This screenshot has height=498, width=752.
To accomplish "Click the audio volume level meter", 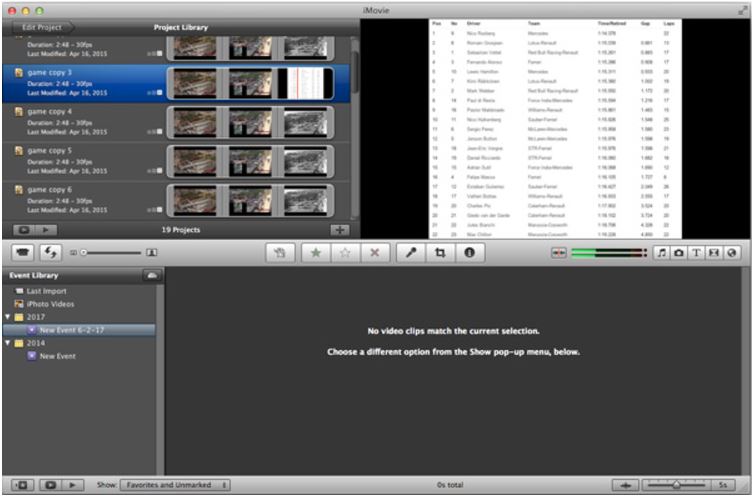I will pyautogui.click(x=609, y=253).
